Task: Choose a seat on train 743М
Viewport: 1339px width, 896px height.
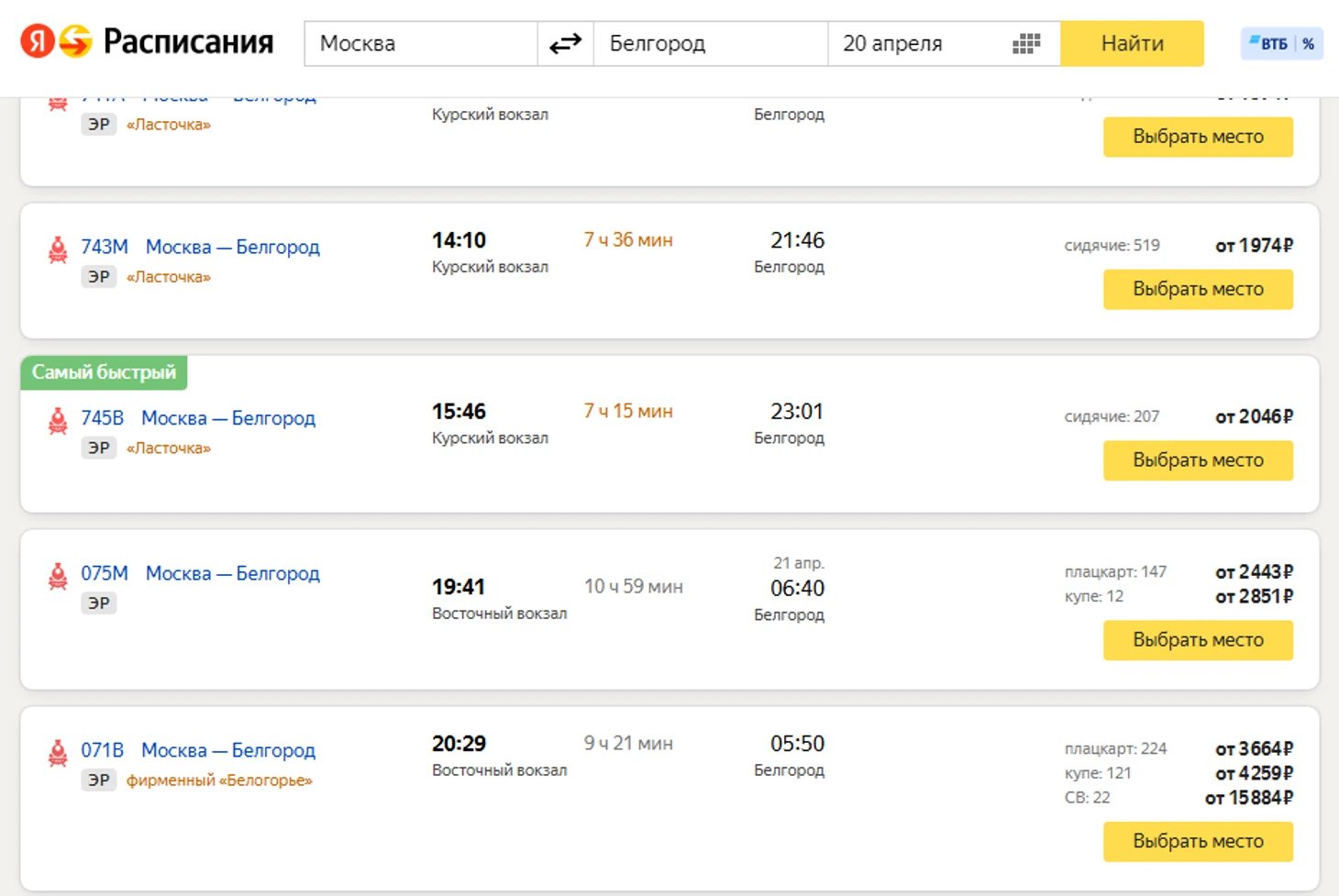Action: pyautogui.click(x=1197, y=289)
